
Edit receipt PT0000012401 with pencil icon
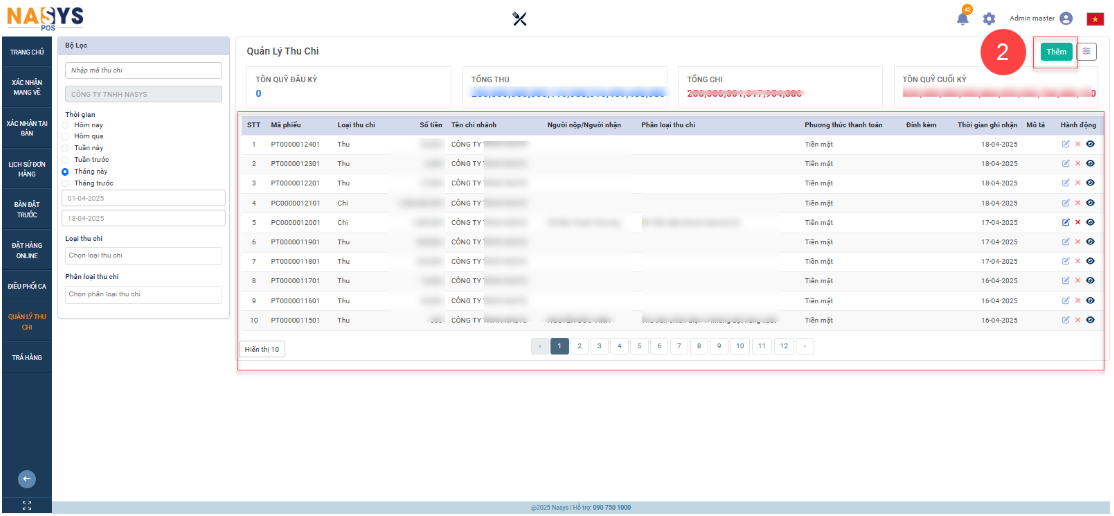pyautogui.click(x=1065, y=144)
